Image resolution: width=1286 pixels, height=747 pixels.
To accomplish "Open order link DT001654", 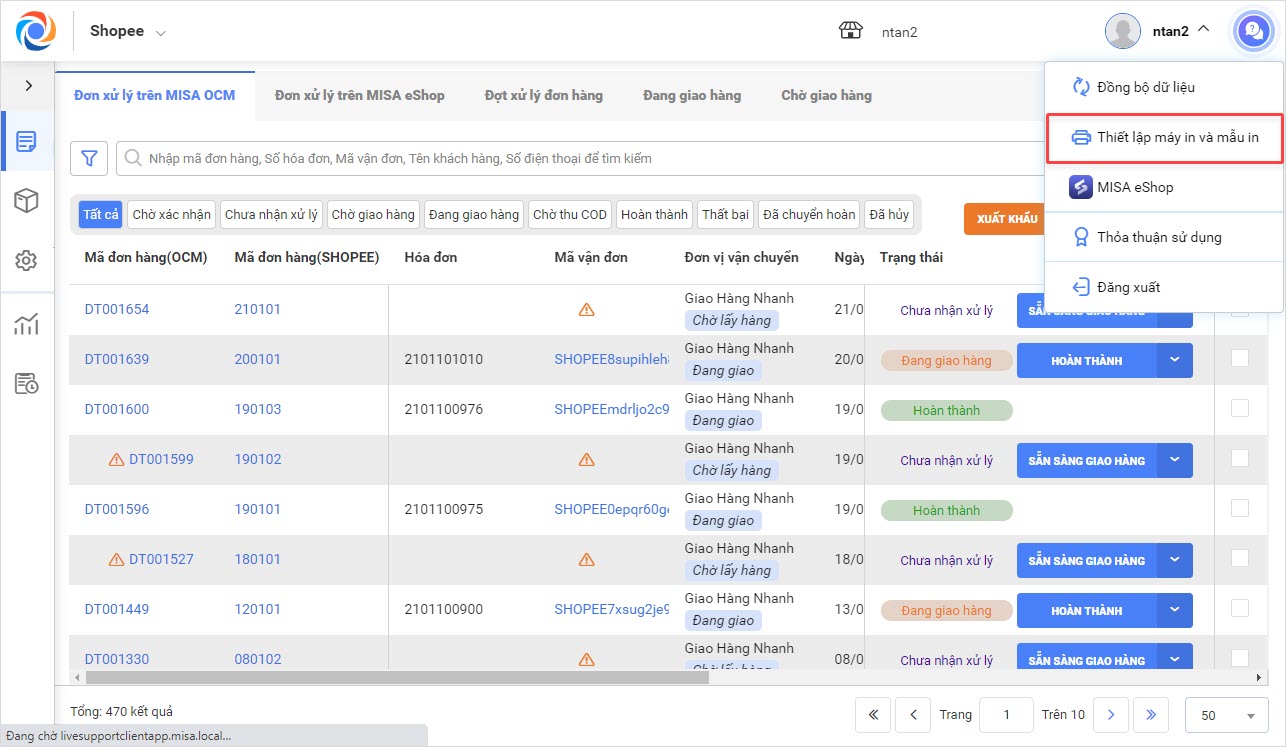I will point(117,309).
